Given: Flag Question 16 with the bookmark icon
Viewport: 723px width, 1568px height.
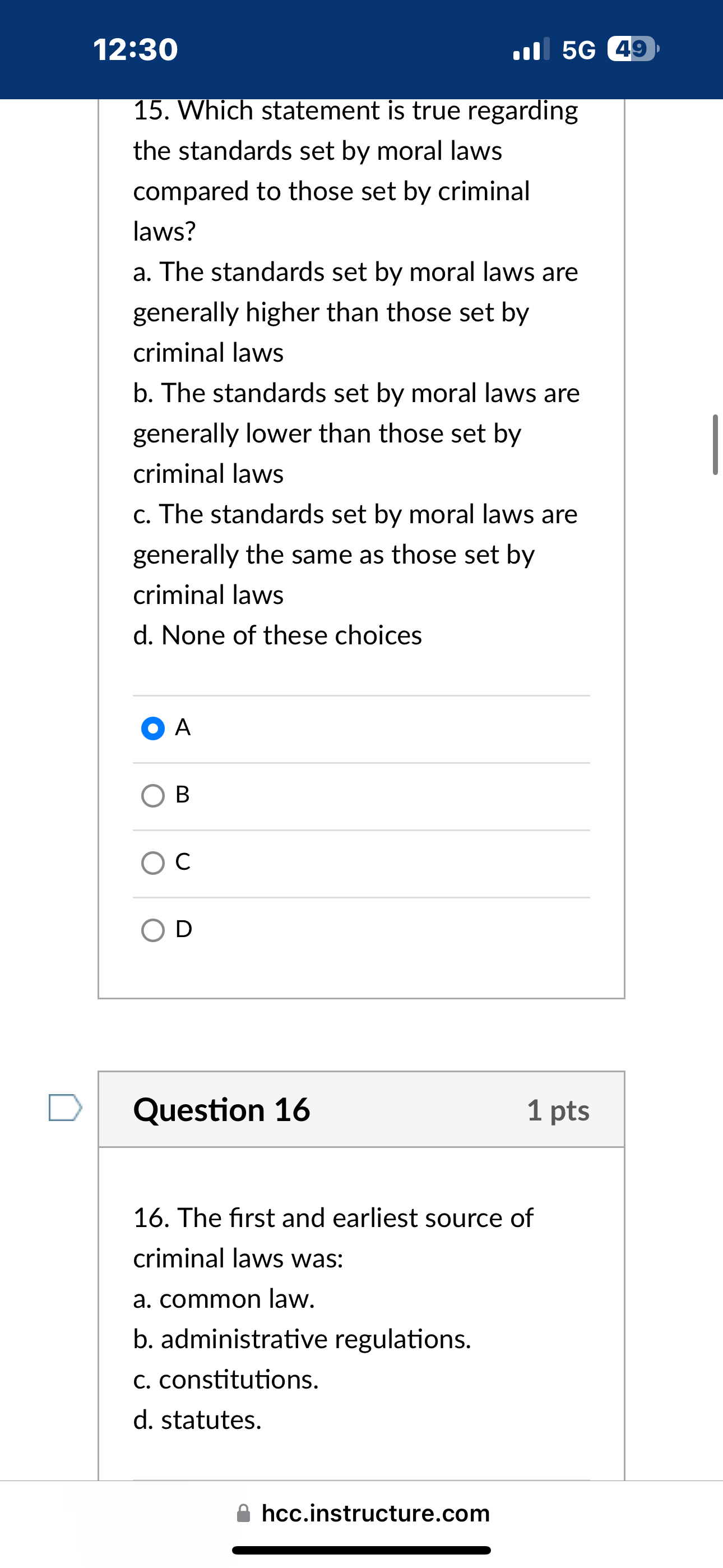Looking at the screenshot, I should point(65,1108).
